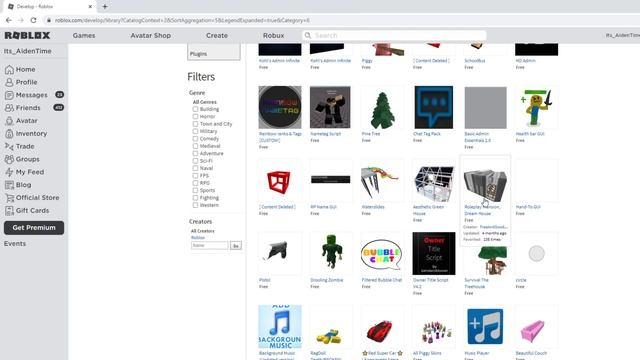The width and height of the screenshot is (640, 360).
Task: Check the Western genre filter
Action: (195, 205)
